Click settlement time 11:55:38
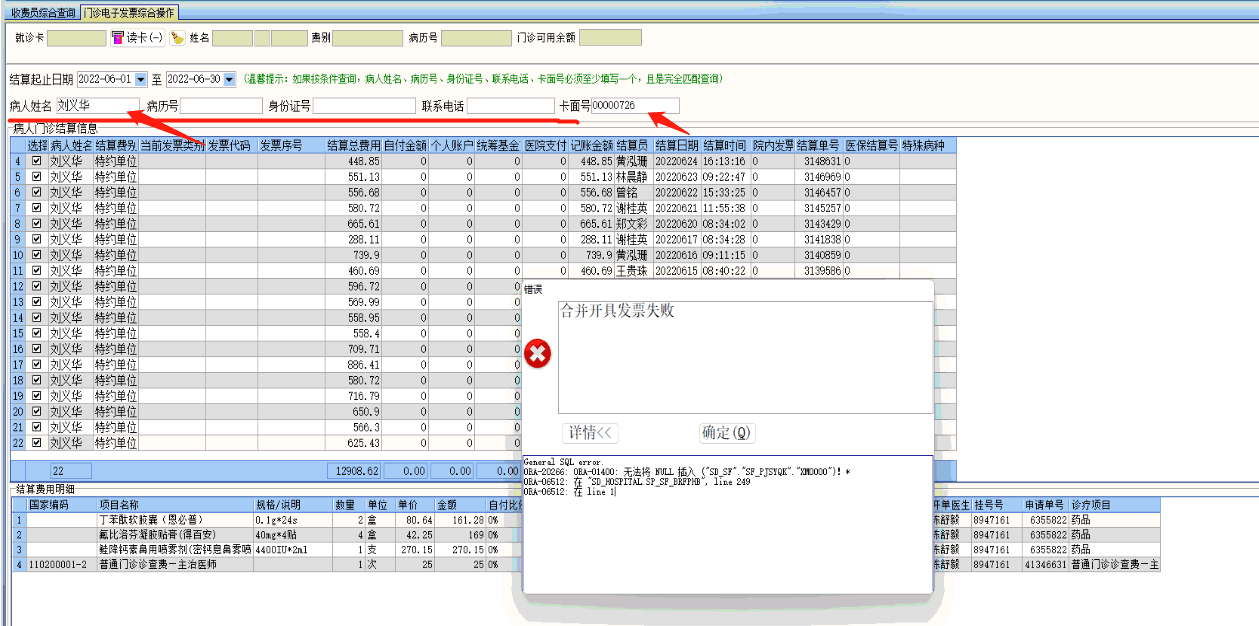The width and height of the screenshot is (1259, 626). pos(725,208)
